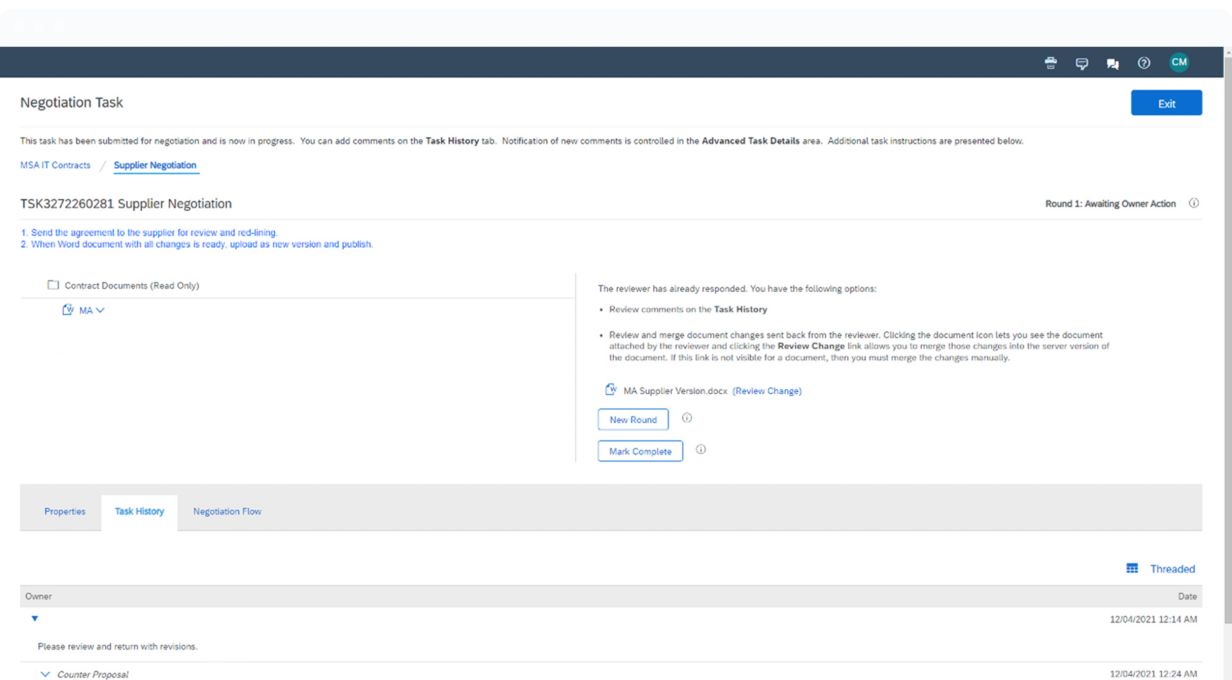Click the New Round button
The height and width of the screenshot is (680, 1232).
tap(633, 420)
